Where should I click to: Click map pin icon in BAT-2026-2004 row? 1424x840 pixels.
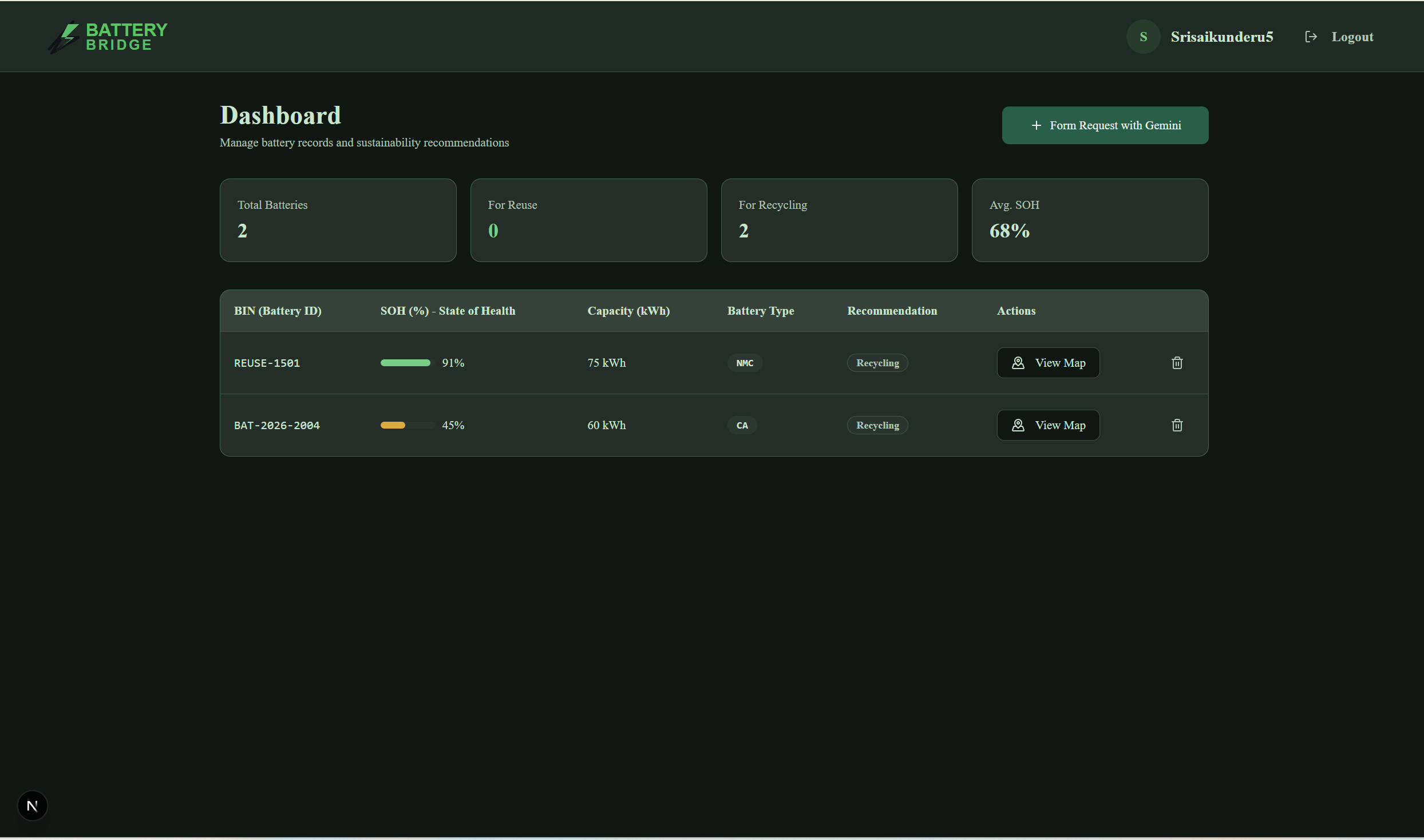[1018, 425]
